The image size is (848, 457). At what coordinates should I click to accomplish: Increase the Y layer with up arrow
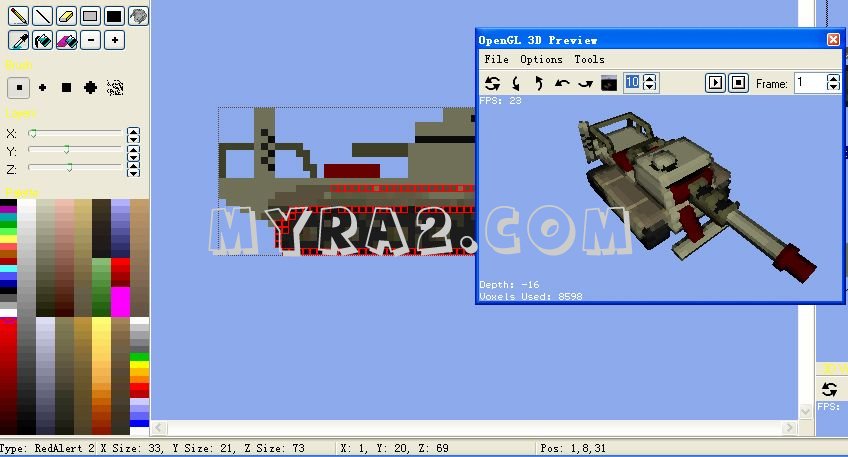coord(133,148)
